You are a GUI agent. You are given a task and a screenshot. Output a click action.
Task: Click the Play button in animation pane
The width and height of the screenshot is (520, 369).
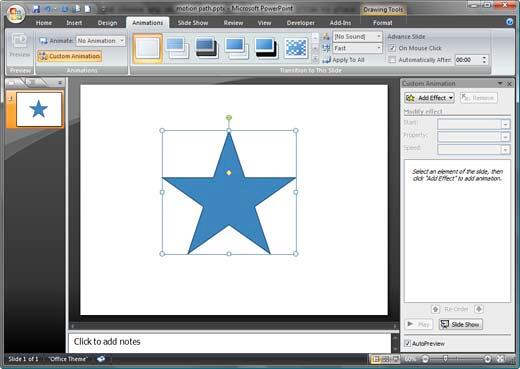[418, 324]
